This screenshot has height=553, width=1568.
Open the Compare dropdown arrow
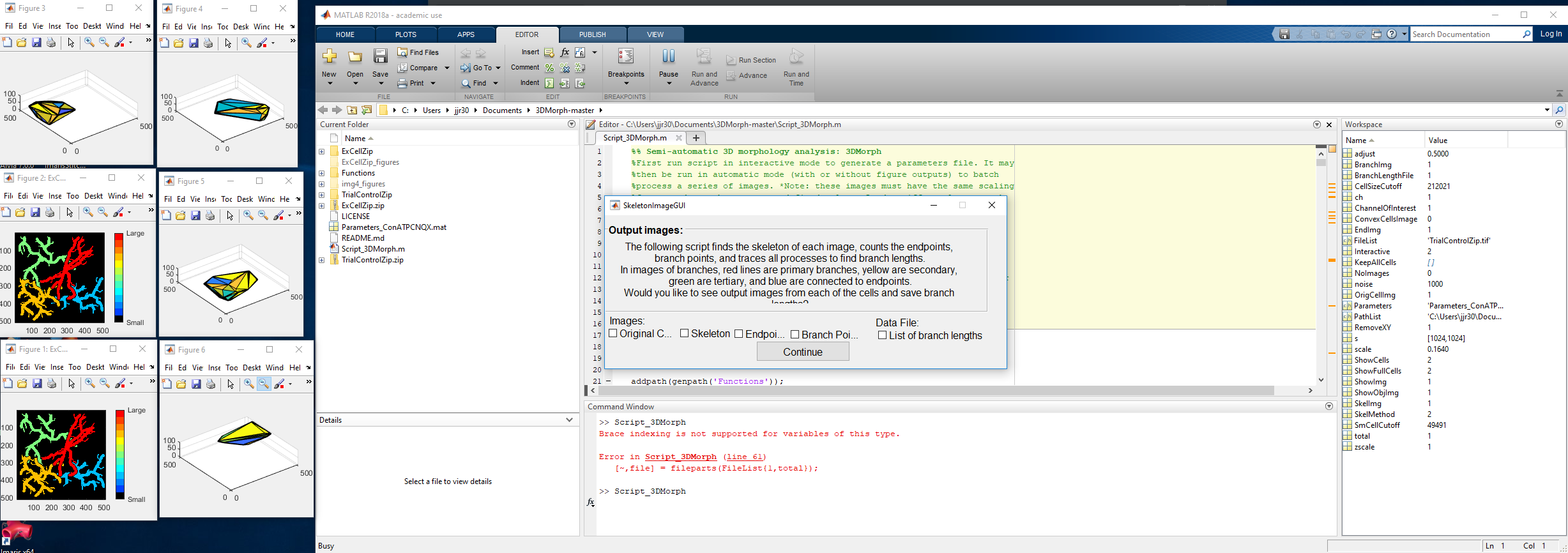(x=447, y=68)
